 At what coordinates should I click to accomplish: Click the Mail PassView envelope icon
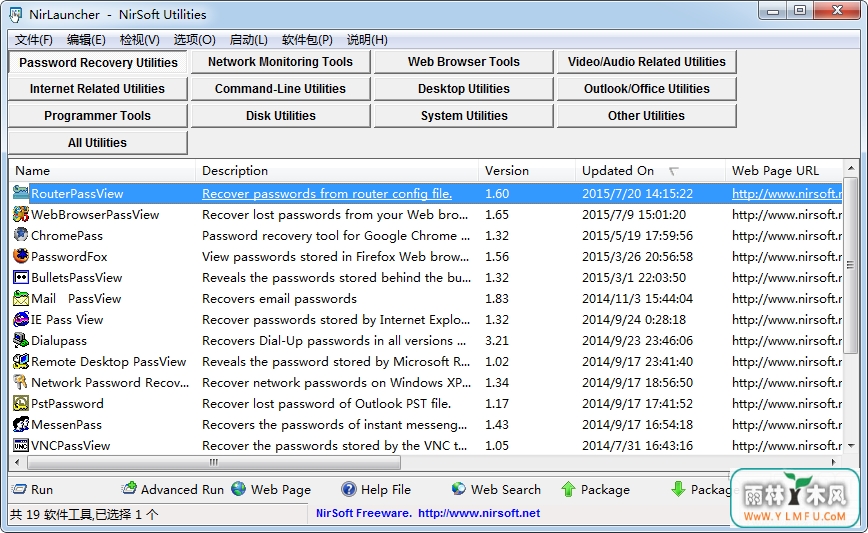point(21,298)
